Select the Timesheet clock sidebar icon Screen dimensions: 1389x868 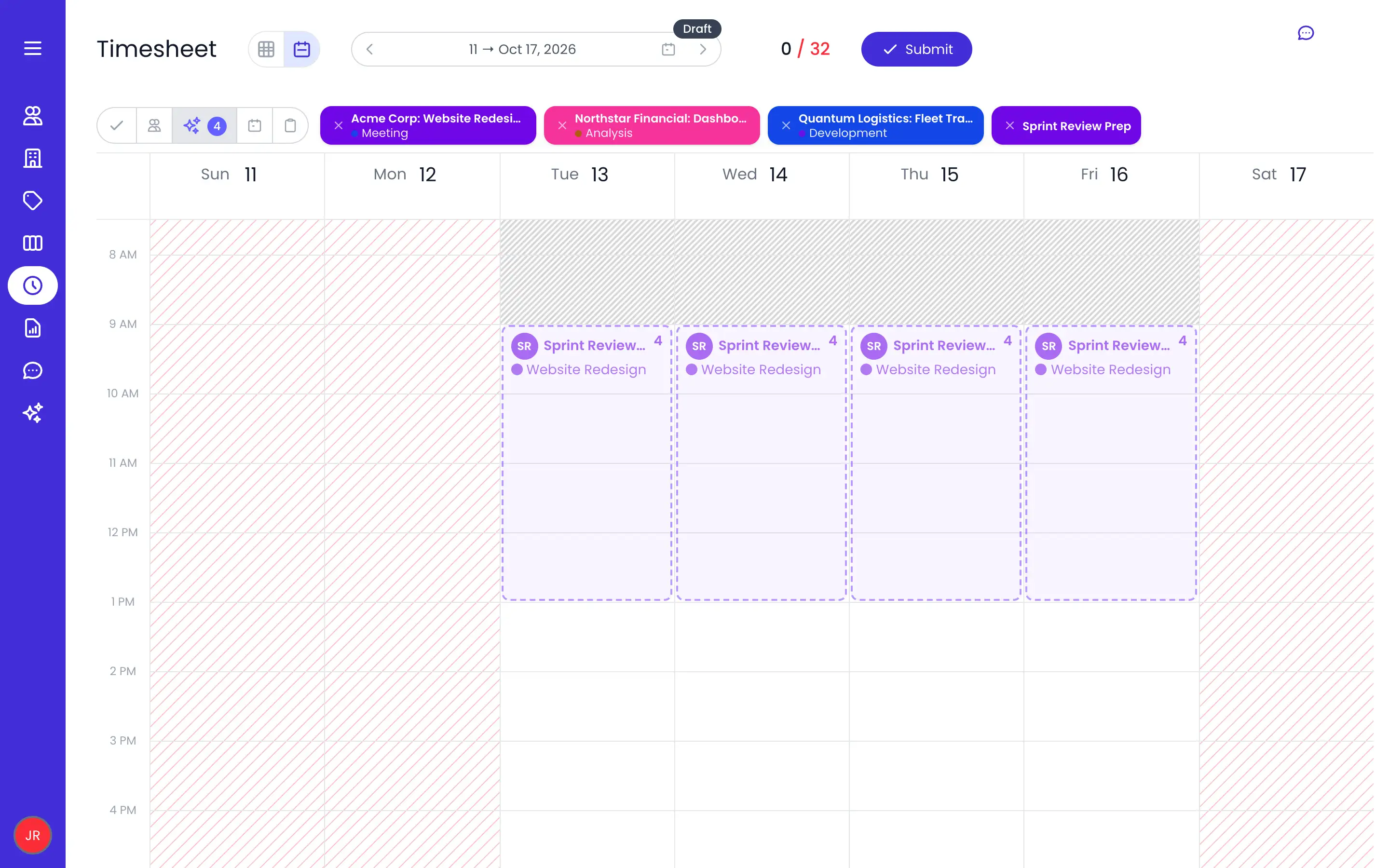point(33,285)
